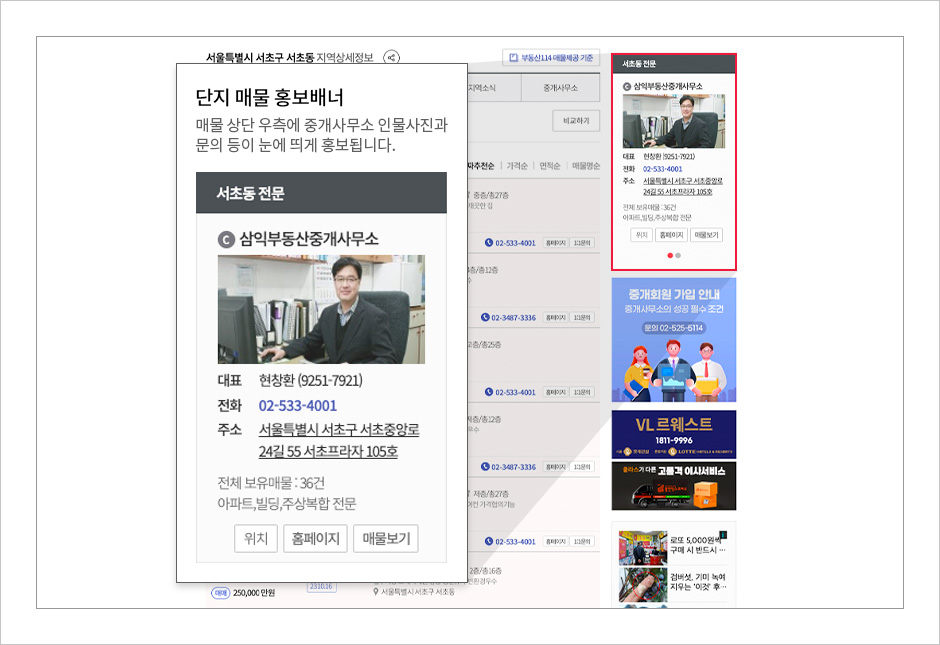Click the C brand badge next to 삼익부동산중개사무소 in sidebar
Image resolution: width=940 pixels, height=645 pixels.
[x=626, y=87]
